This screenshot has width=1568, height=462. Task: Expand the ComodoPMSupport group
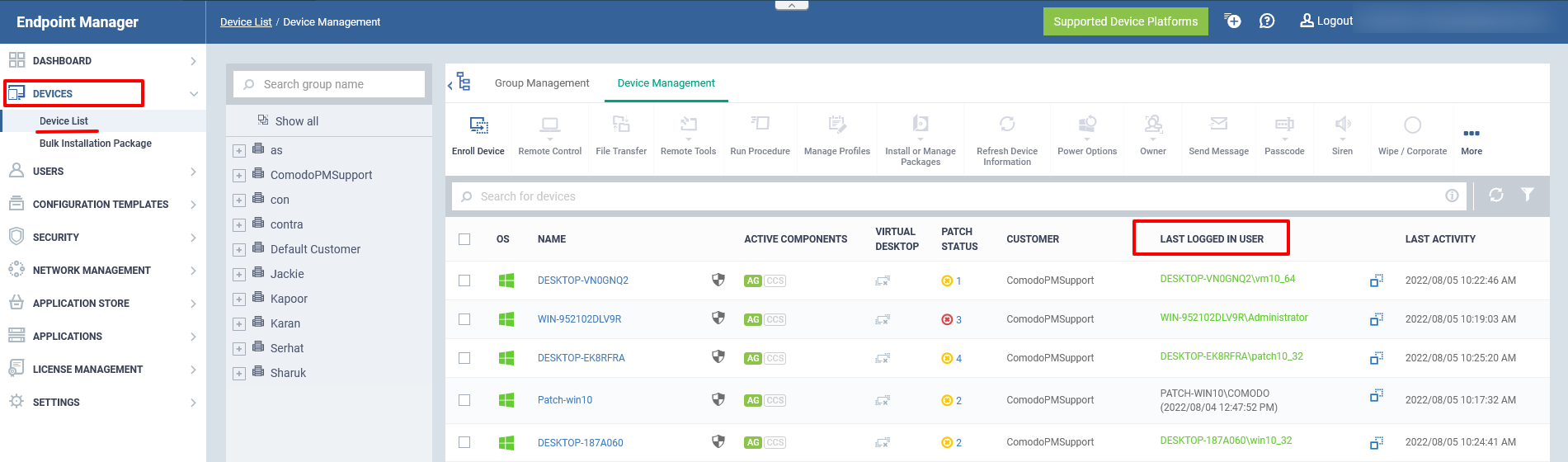(x=238, y=176)
